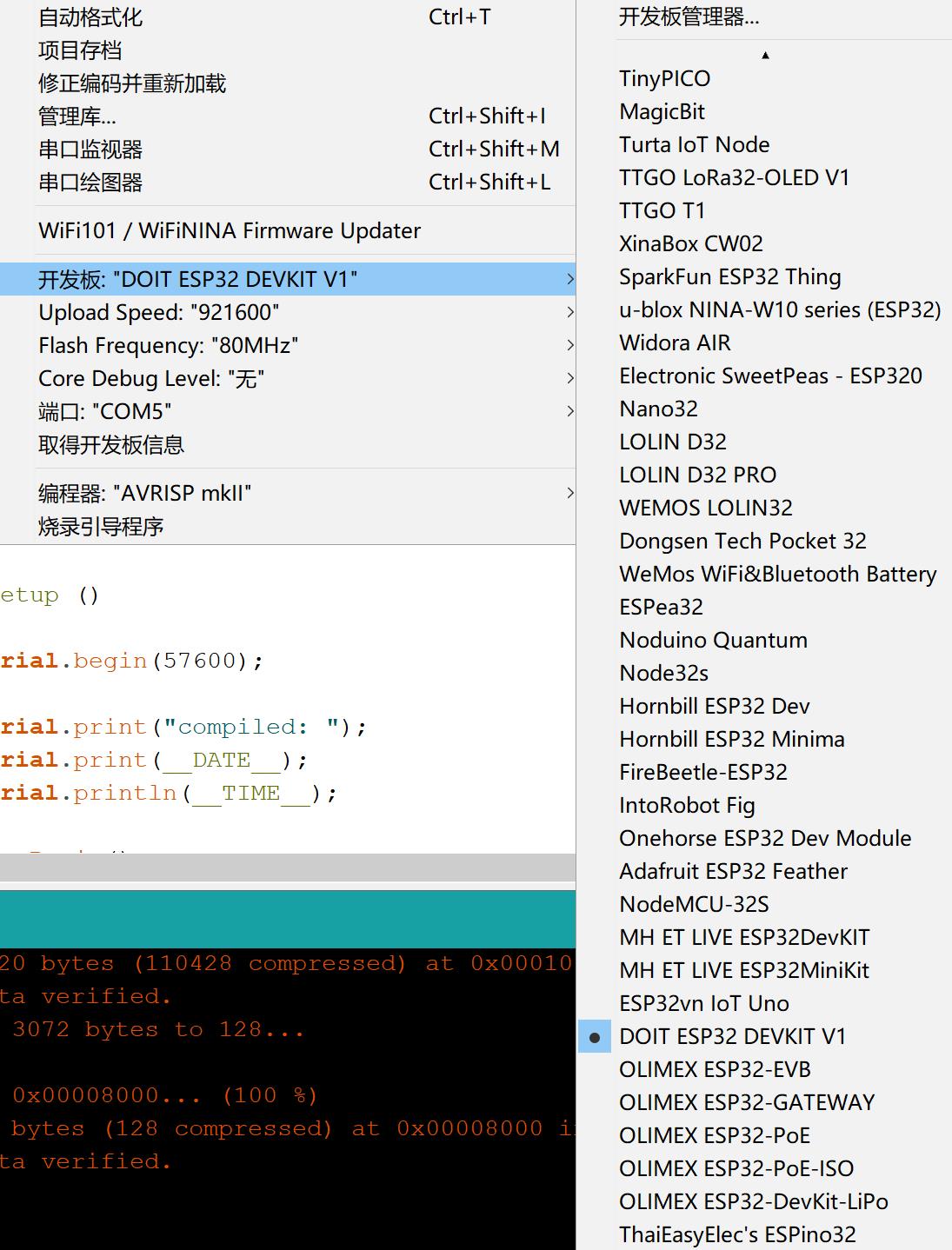Launch WiFi101 / WiFiNINA Firmware Updater
Viewport: 952px width, 1250px height.
(x=229, y=231)
